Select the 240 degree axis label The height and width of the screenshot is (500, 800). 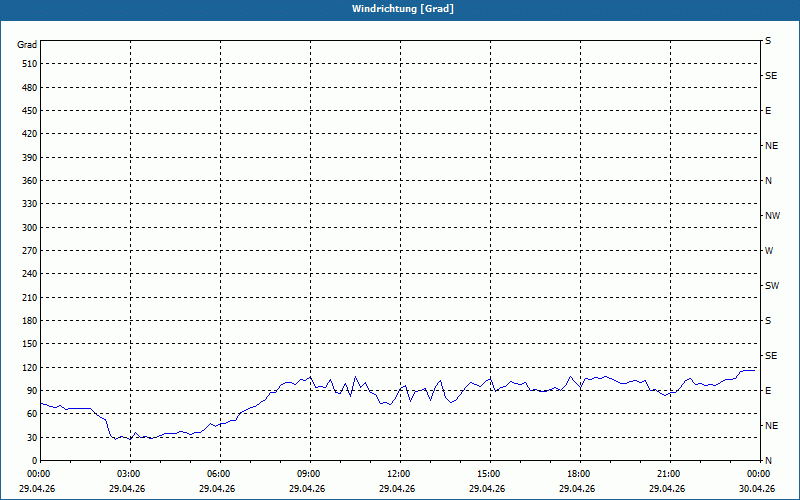coord(30,274)
